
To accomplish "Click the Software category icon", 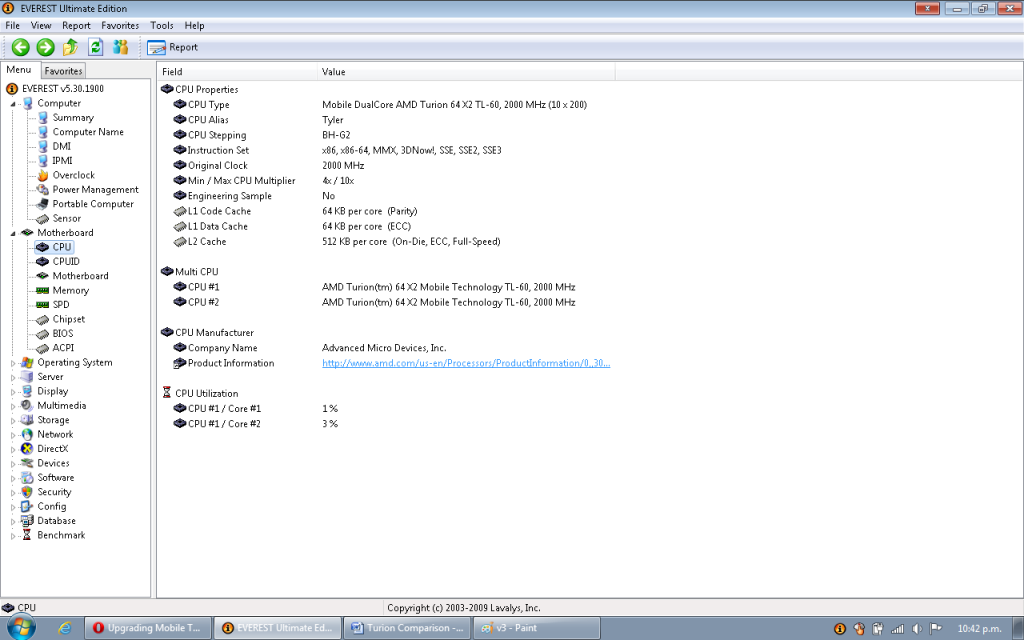I will coord(27,477).
